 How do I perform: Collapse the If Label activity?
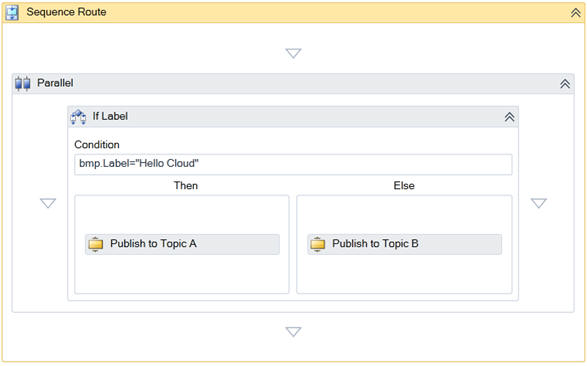point(509,117)
